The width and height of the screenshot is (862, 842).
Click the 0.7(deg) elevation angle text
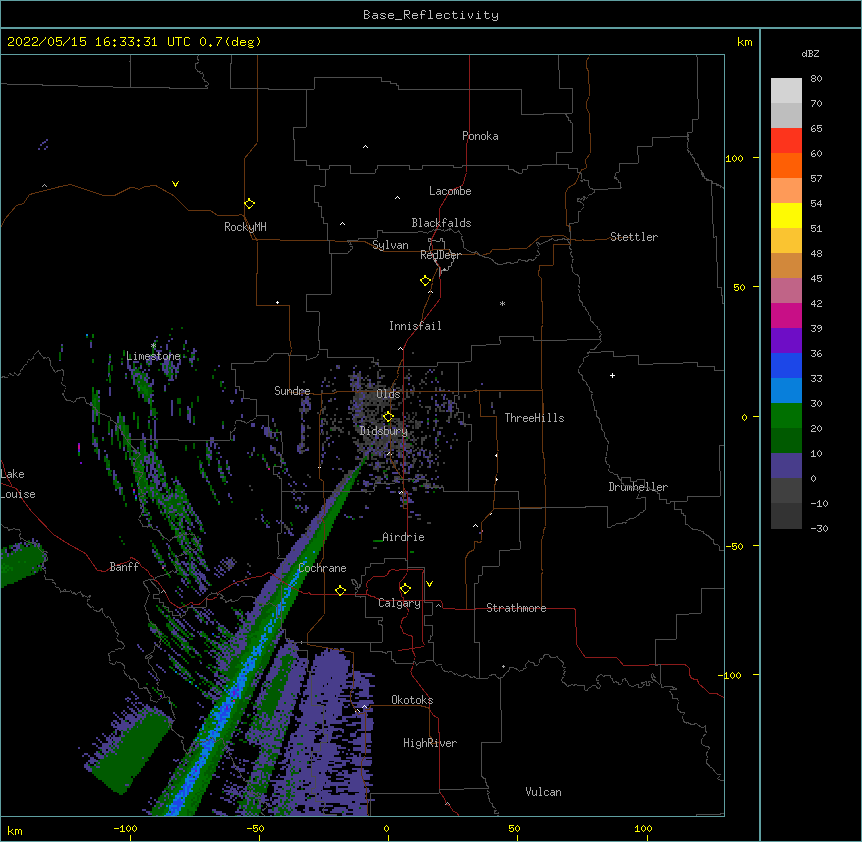click(x=230, y=42)
